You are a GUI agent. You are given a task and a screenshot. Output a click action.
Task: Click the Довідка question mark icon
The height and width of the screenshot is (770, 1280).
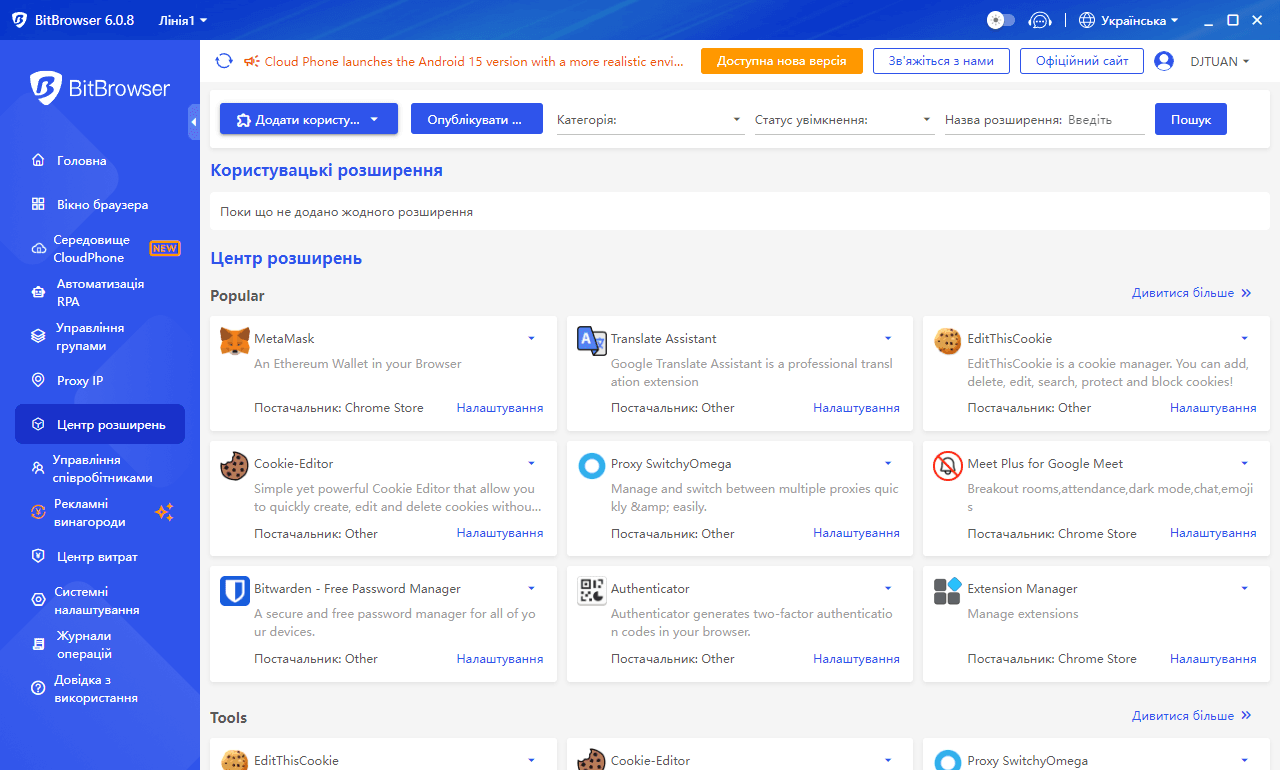pyautogui.click(x=38, y=688)
